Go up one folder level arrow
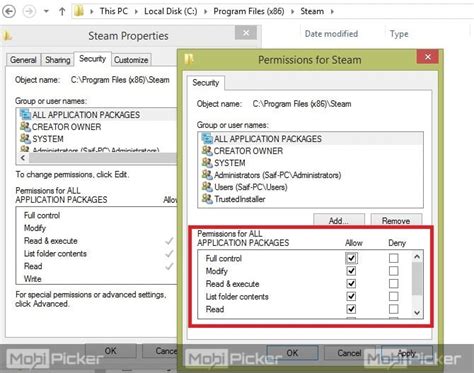The height and width of the screenshot is (373, 474). pyautogui.click(x=62, y=11)
